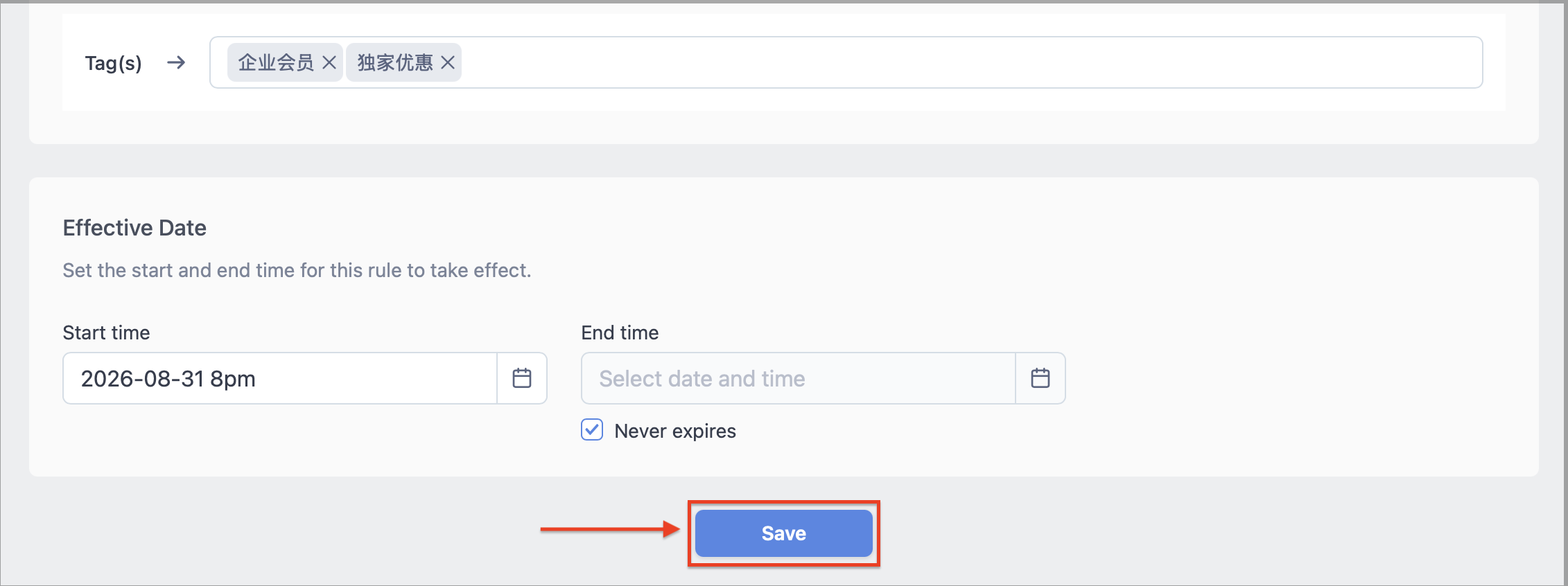The width and height of the screenshot is (1568, 586).
Task: Open the End time calendar picker
Action: point(1040,378)
